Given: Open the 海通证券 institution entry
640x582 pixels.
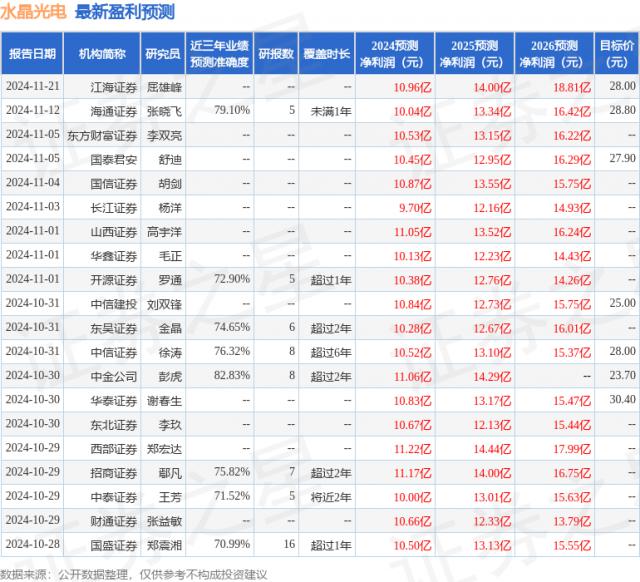Looking at the screenshot, I should 112,110.
